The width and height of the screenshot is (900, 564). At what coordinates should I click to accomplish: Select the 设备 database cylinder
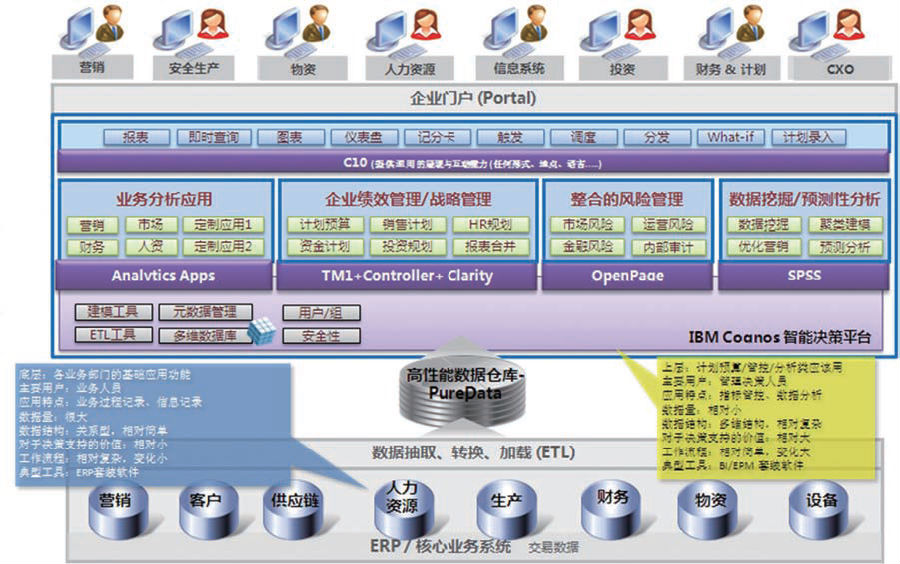pyautogui.click(x=820, y=509)
